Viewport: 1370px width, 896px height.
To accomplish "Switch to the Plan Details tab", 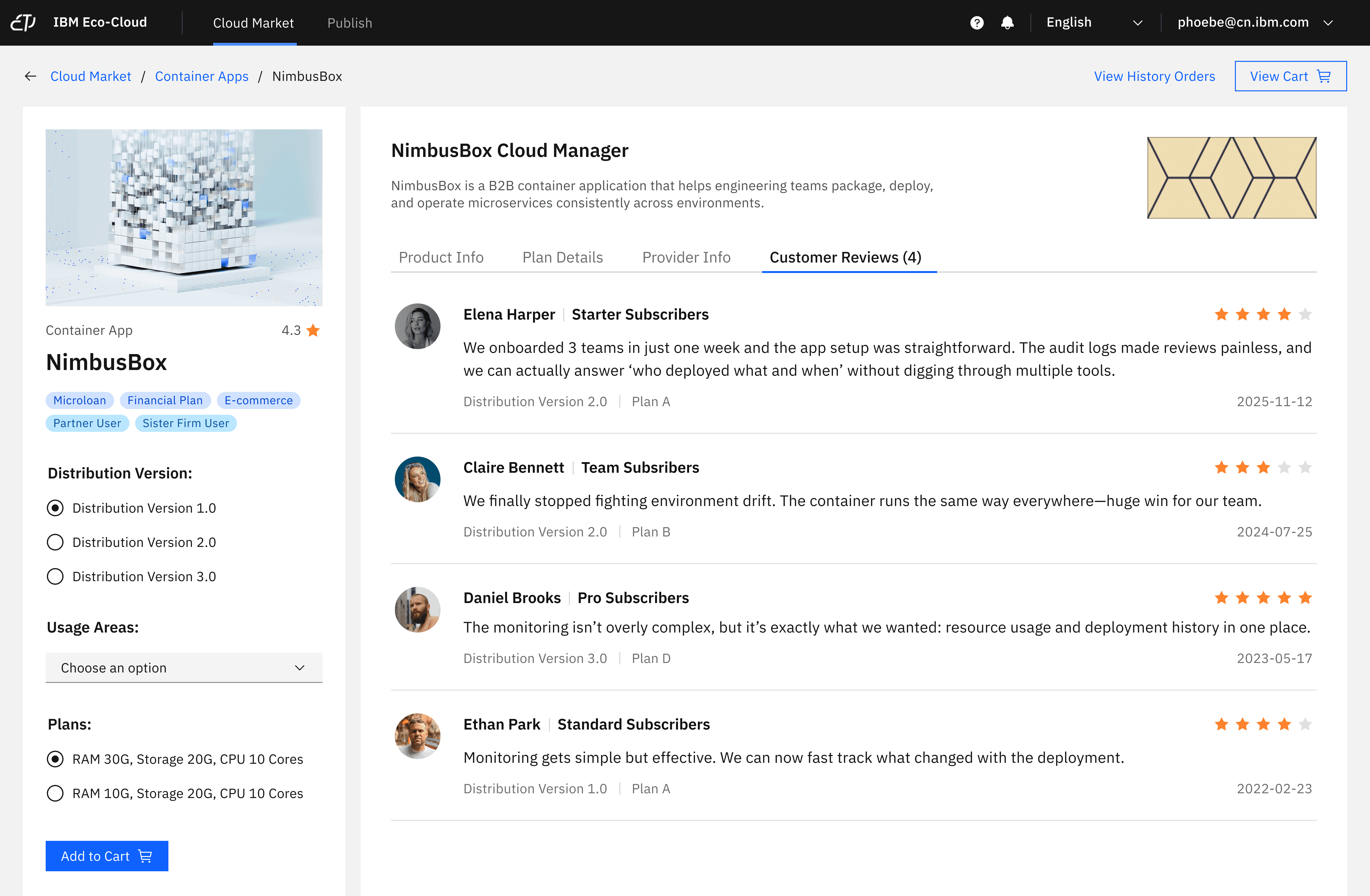I will click(563, 257).
